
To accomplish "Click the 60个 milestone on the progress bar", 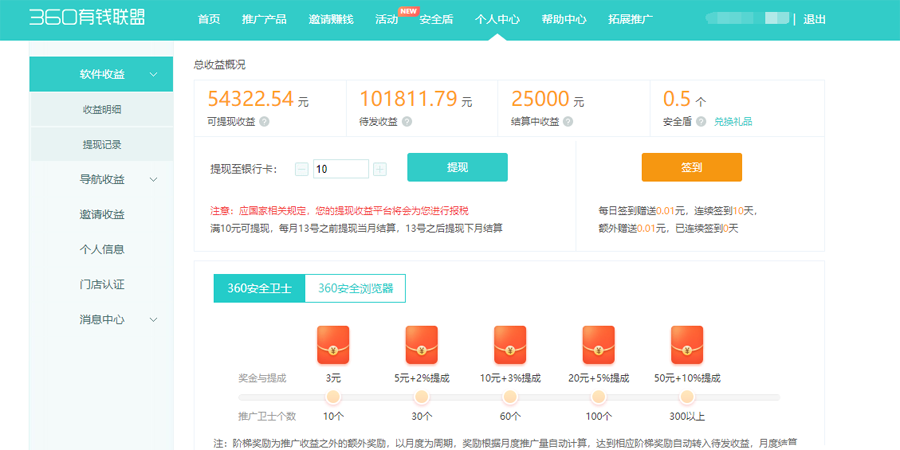I will (x=510, y=398).
